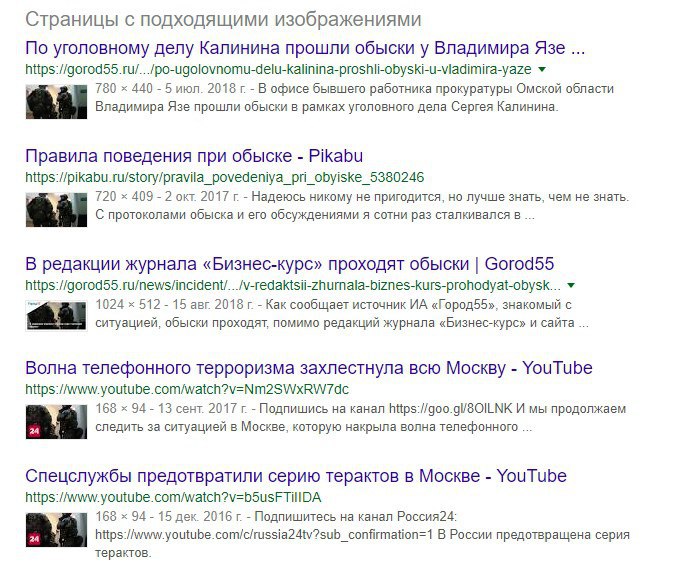Click the green pikabu.ru story URL
The image size is (678, 581).
(x=224, y=177)
